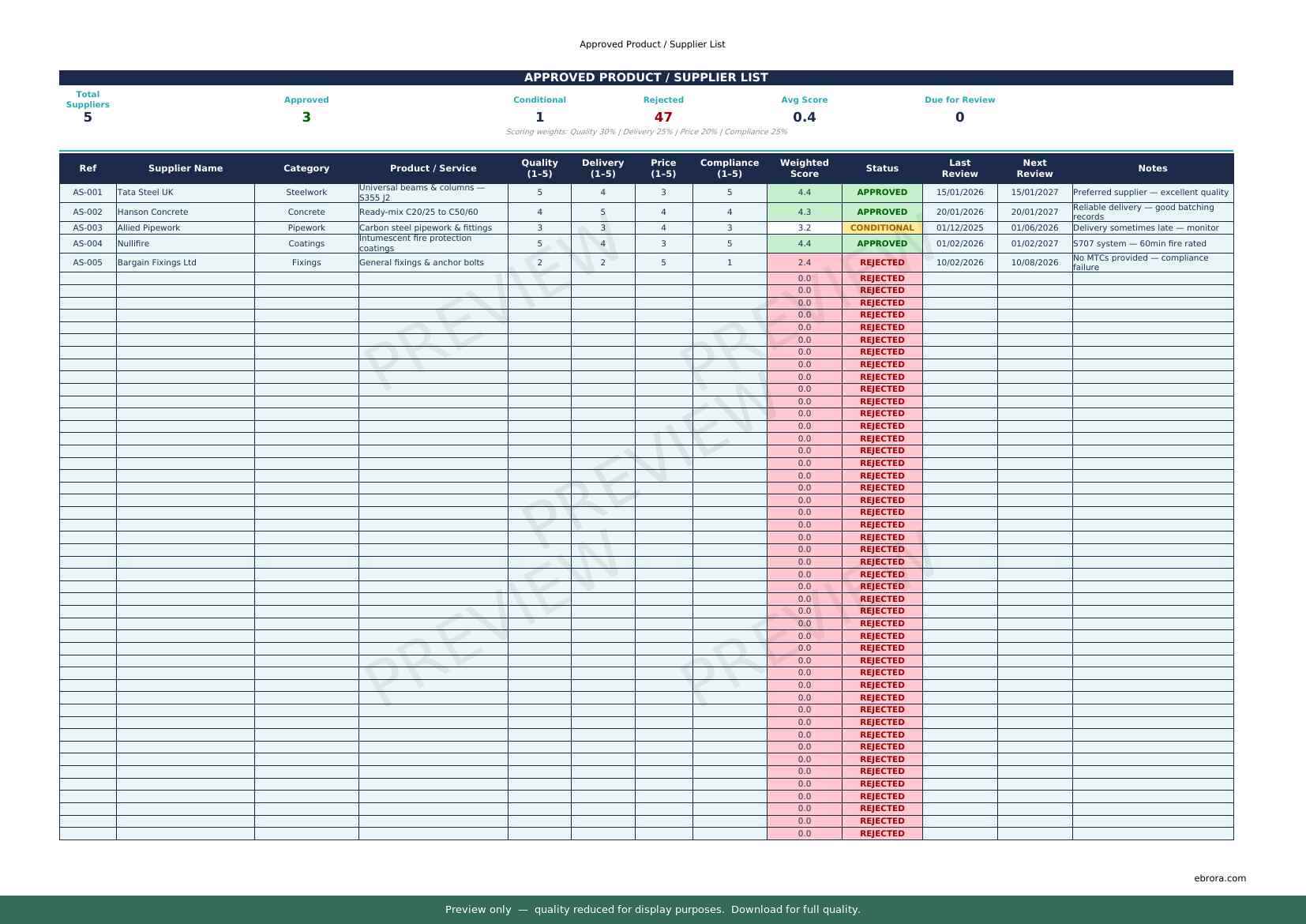Select the Approved summary value 3
This screenshot has width=1306, height=924.
[306, 118]
